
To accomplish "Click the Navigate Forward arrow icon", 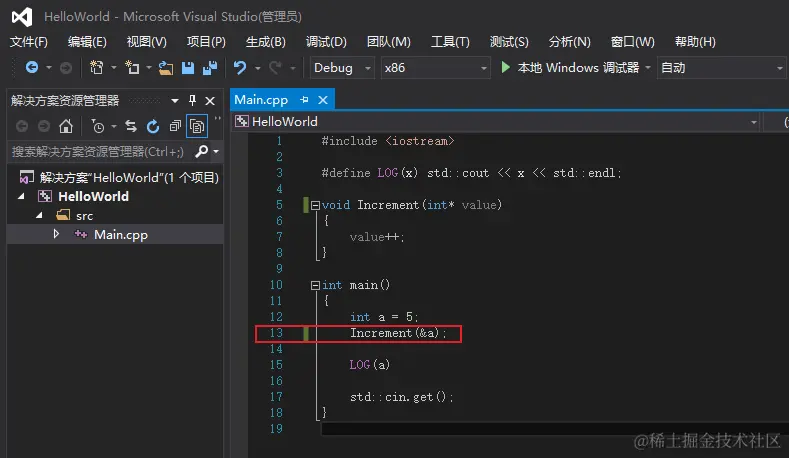I will (66, 67).
